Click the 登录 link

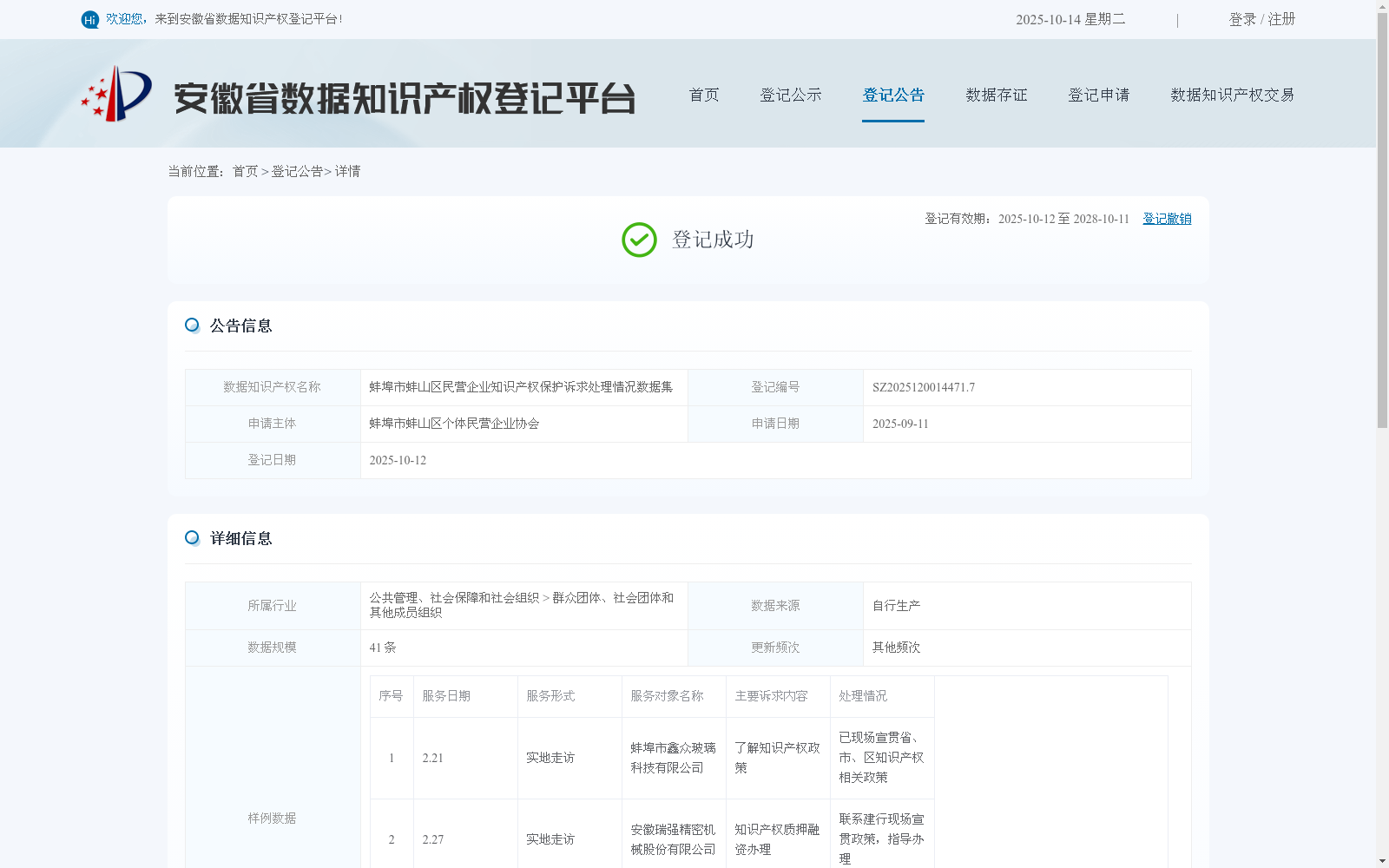point(1242,19)
